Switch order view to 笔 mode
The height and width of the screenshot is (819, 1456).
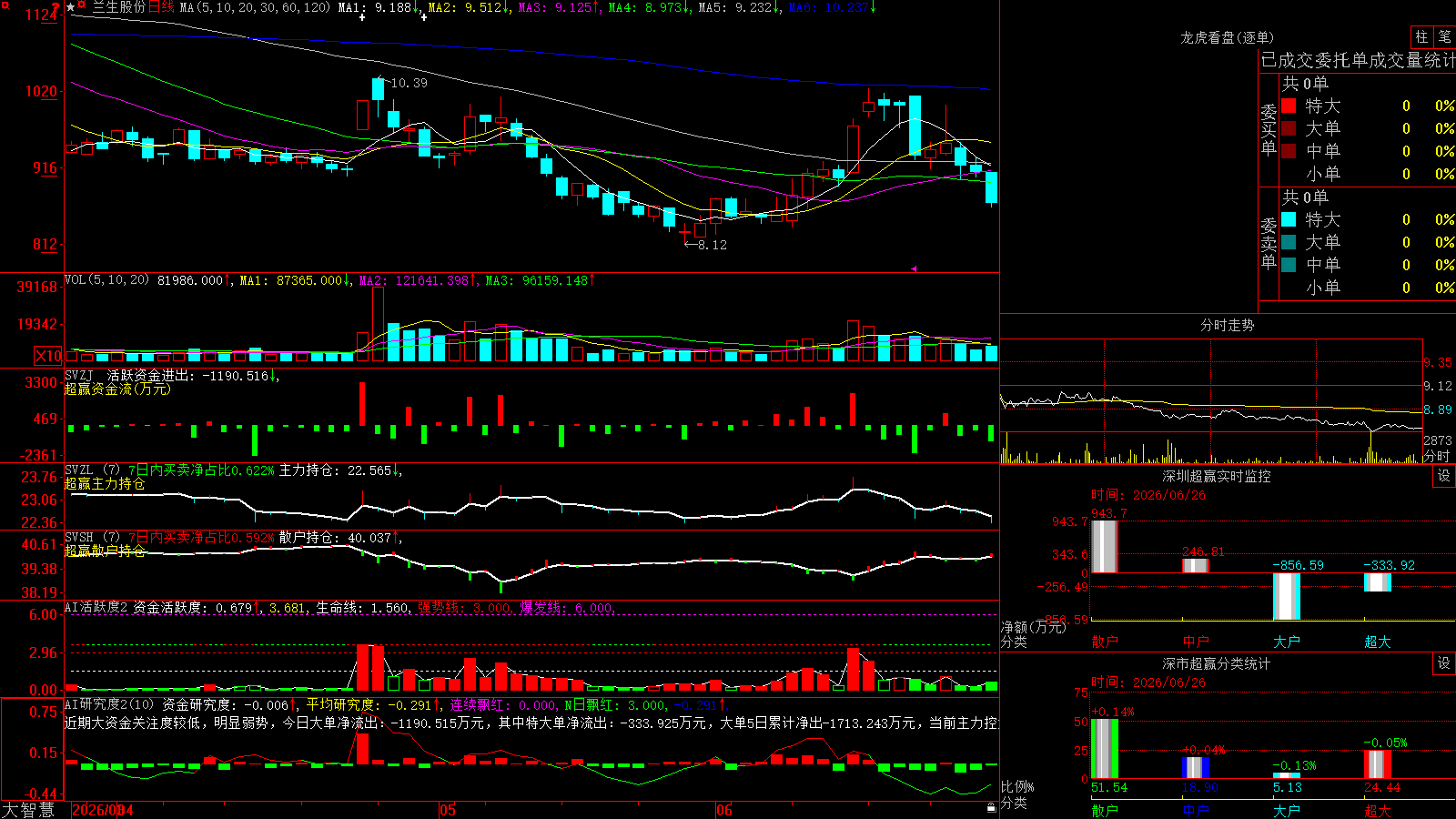[x=1444, y=37]
